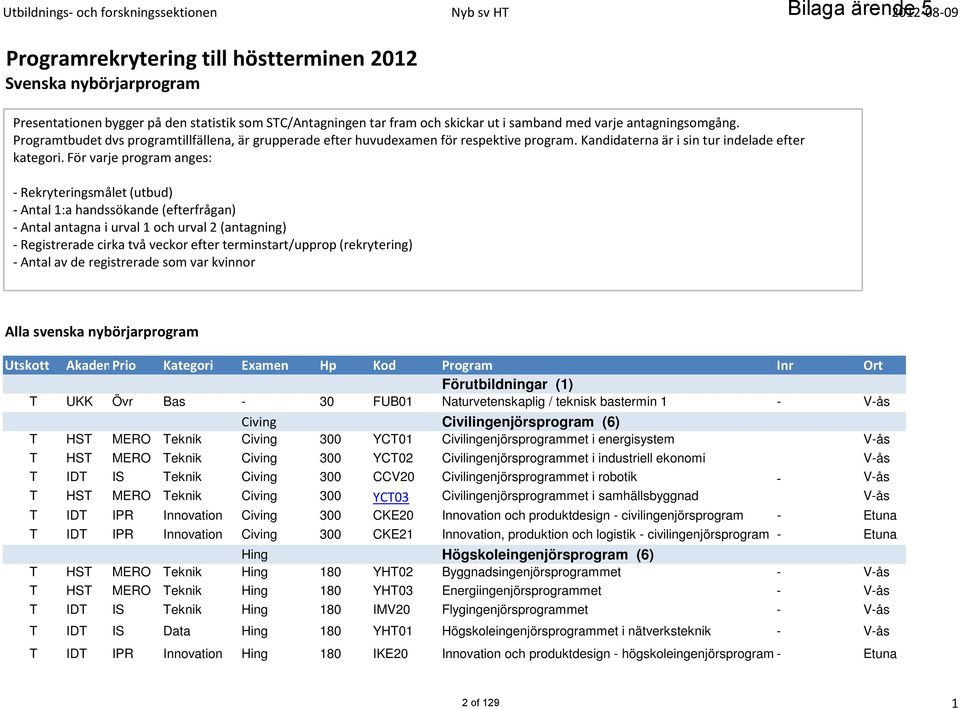Select Innovation och produktdesign - högskoleingenjörsprogram
Viewport: 960px width, 709px height.
point(607,655)
